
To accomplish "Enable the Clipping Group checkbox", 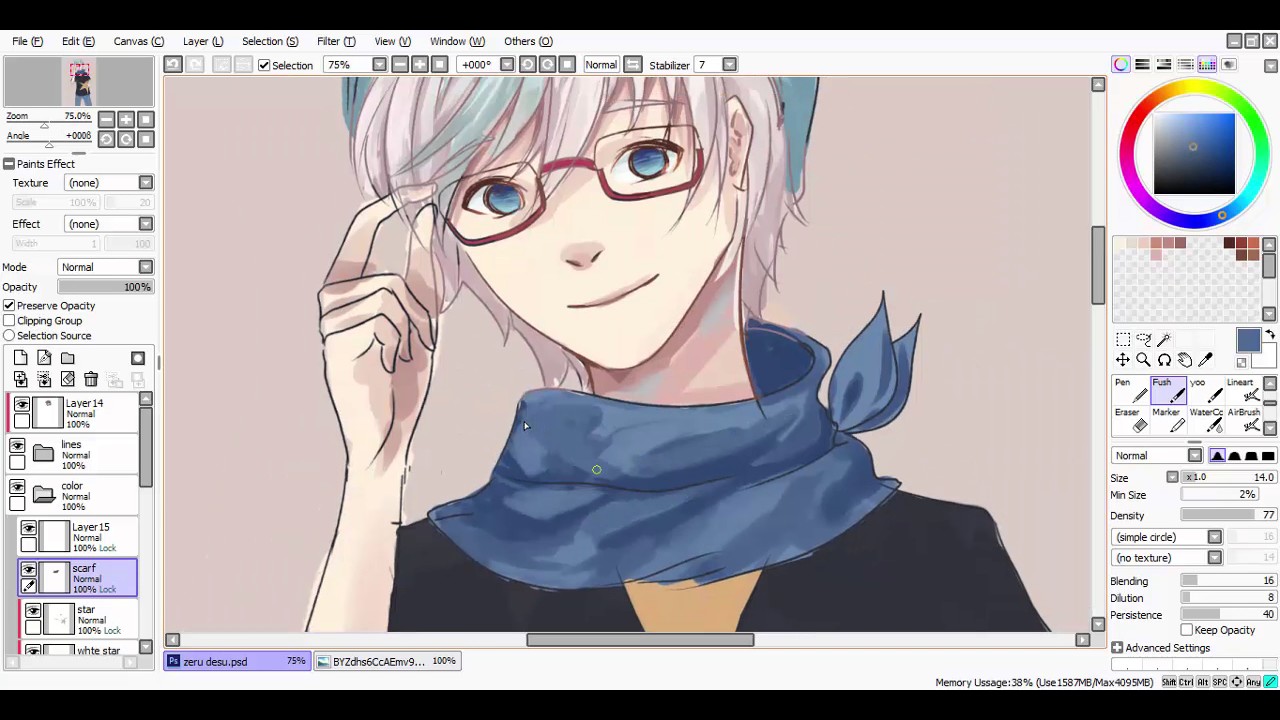I will coord(9,320).
